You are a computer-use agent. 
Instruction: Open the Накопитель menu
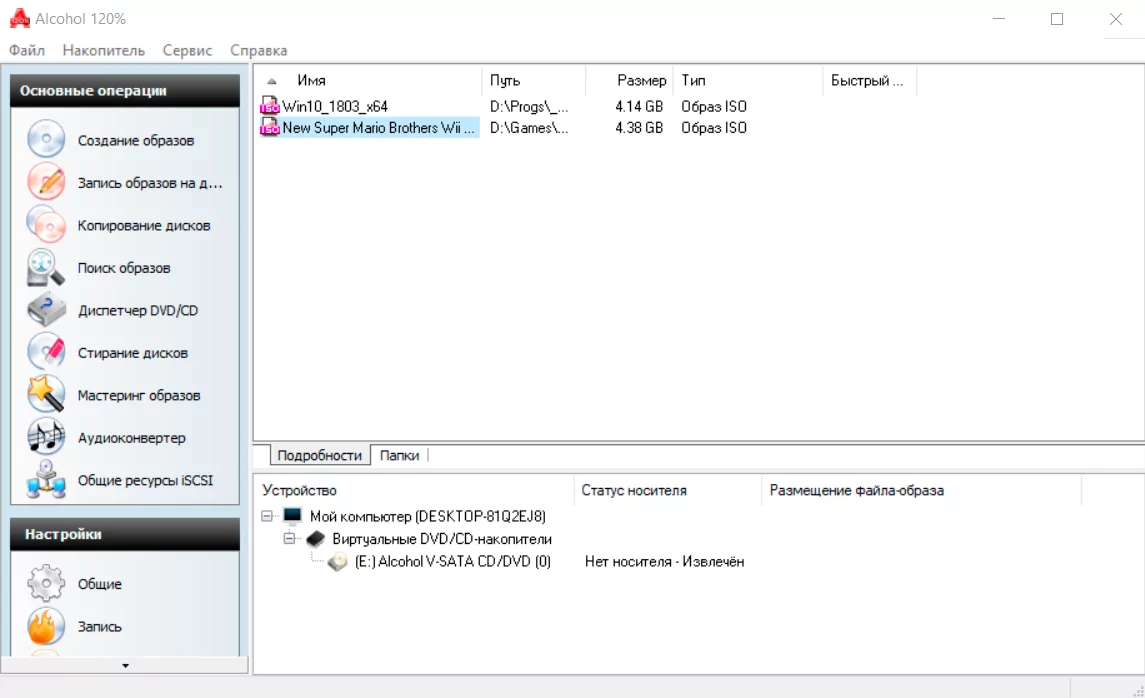tap(104, 50)
